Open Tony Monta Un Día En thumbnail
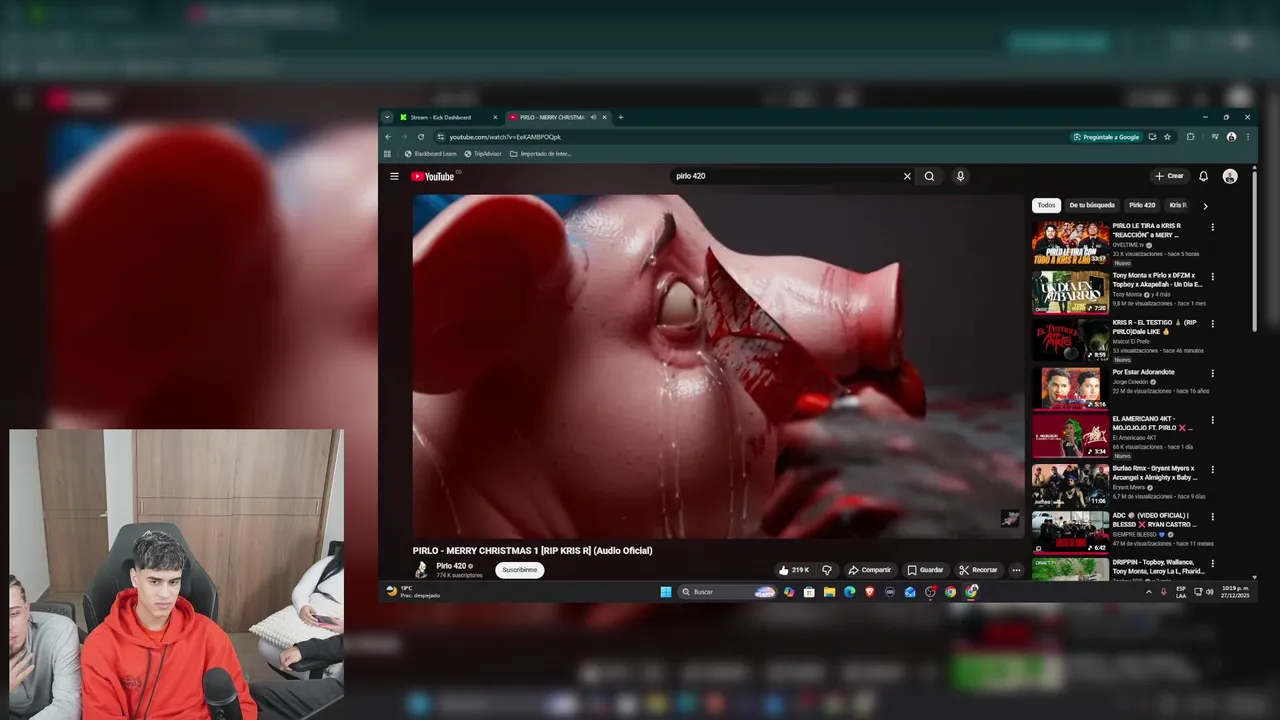The width and height of the screenshot is (1280, 720). tap(1070, 292)
